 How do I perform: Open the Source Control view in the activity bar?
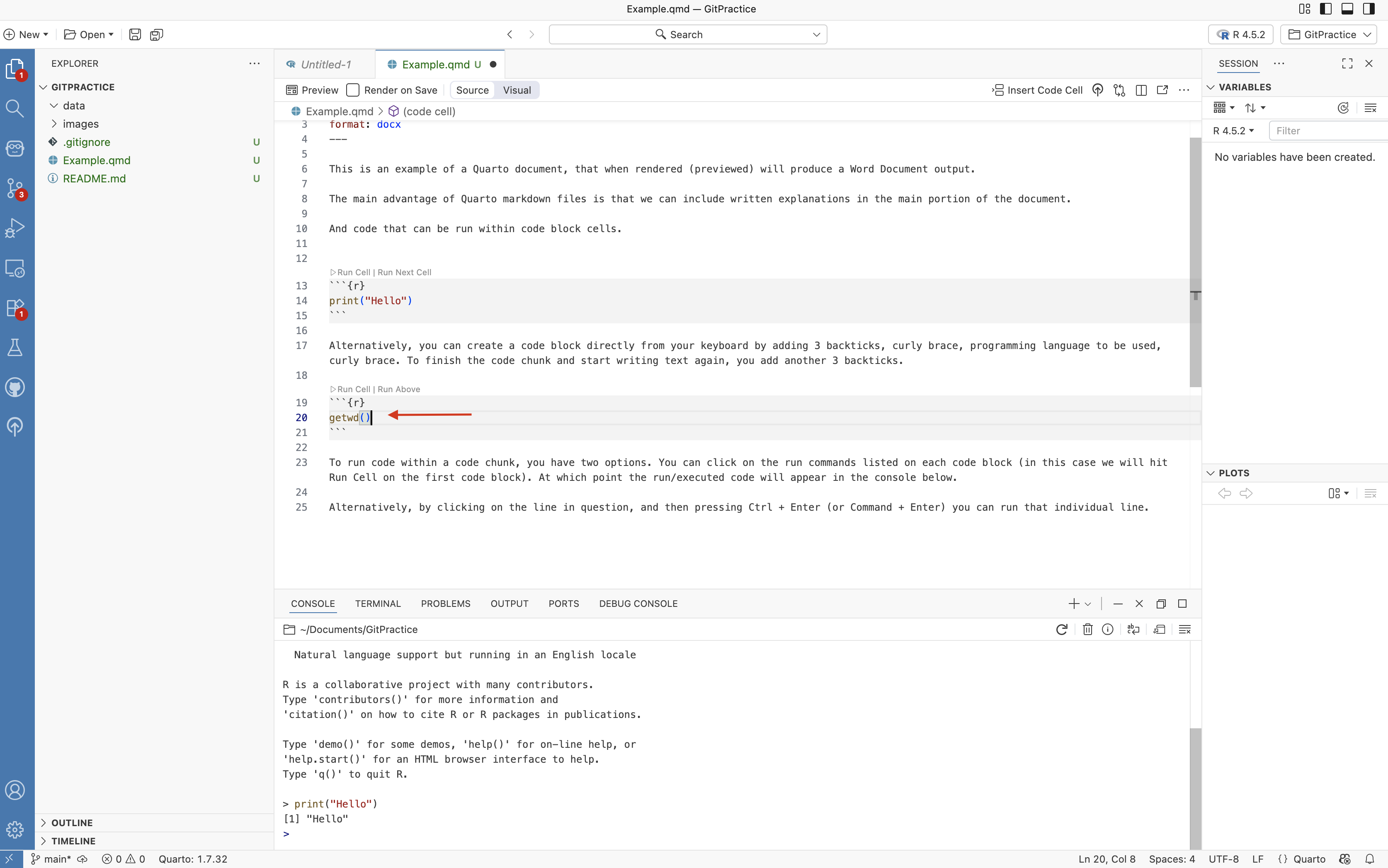pyautogui.click(x=15, y=188)
